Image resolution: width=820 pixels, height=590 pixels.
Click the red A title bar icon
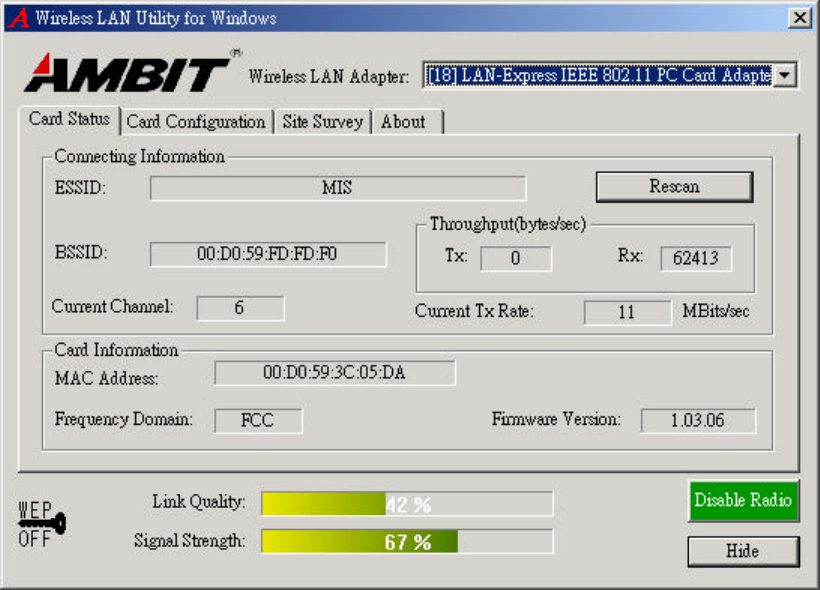(19, 18)
